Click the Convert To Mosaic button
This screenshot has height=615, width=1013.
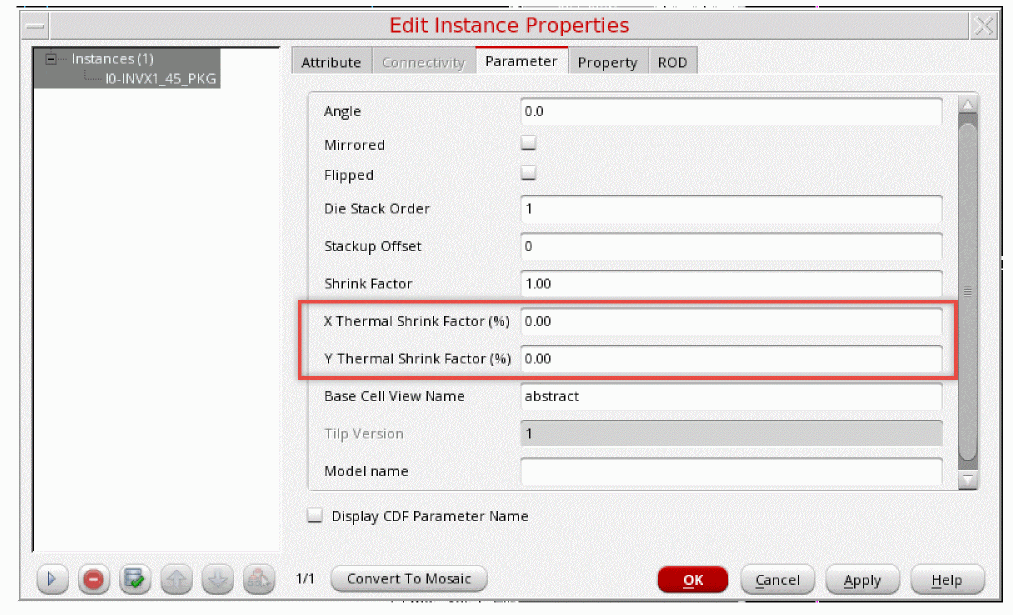tap(409, 579)
